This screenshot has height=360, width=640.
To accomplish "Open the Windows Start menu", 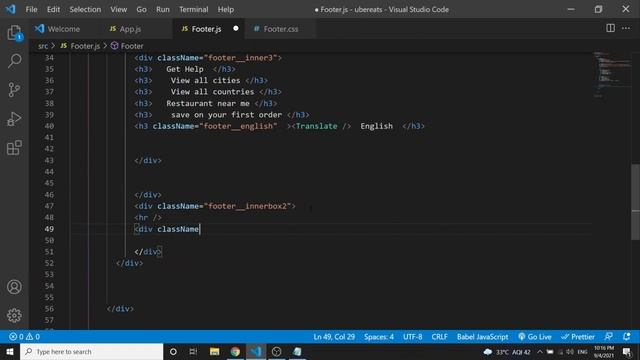I will [x=10, y=351].
